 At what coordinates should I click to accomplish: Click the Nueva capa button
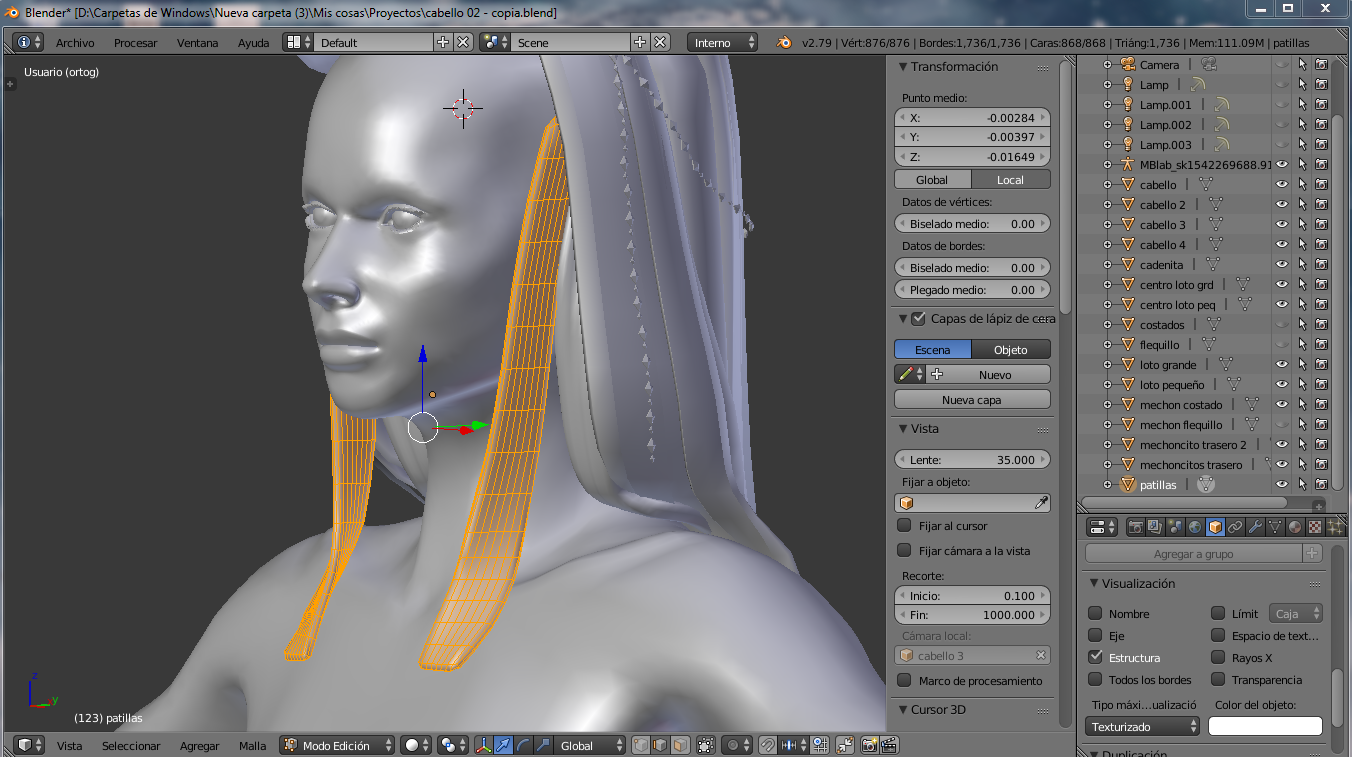tap(971, 400)
